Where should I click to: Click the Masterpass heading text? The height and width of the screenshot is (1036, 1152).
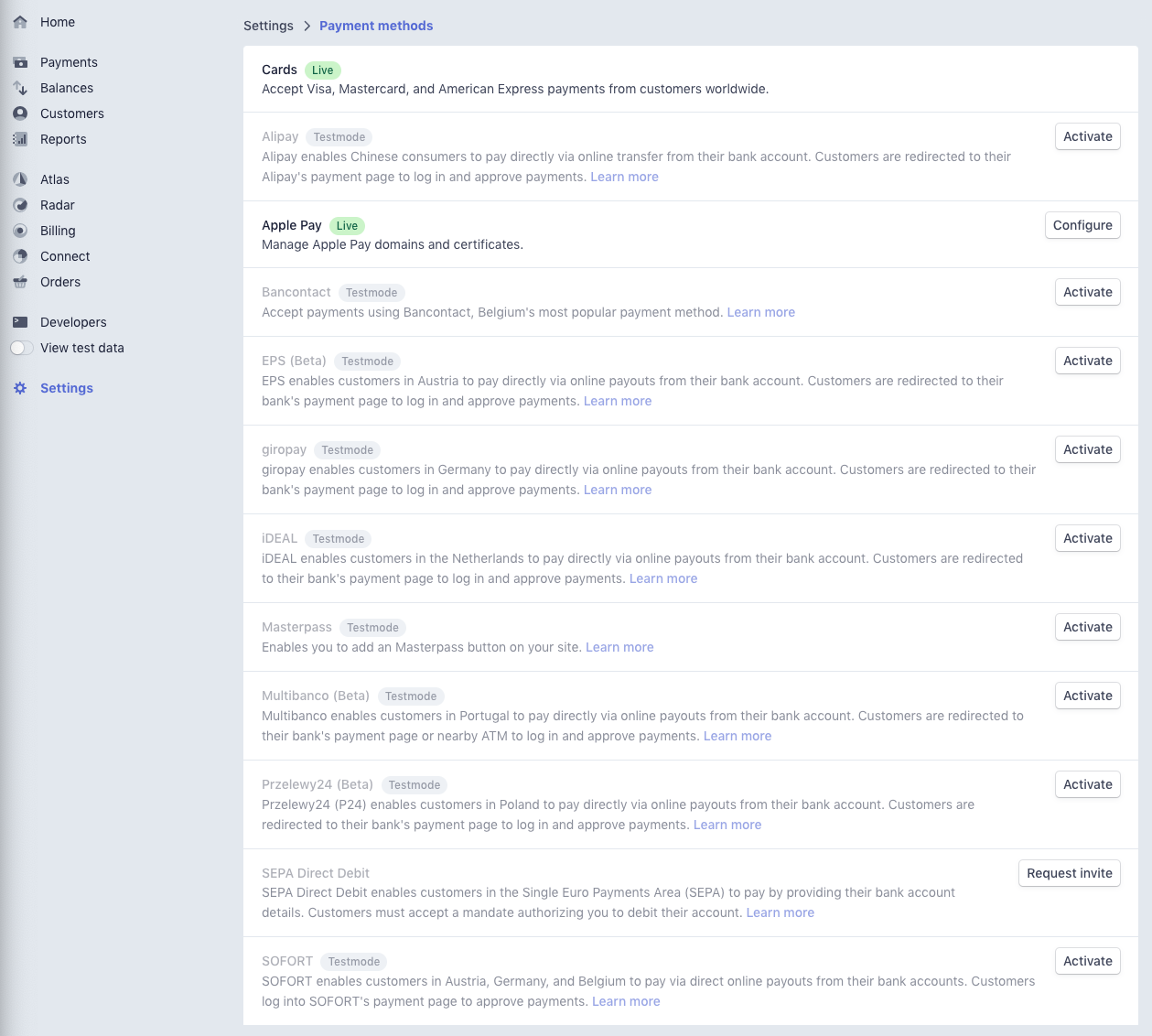(x=296, y=627)
